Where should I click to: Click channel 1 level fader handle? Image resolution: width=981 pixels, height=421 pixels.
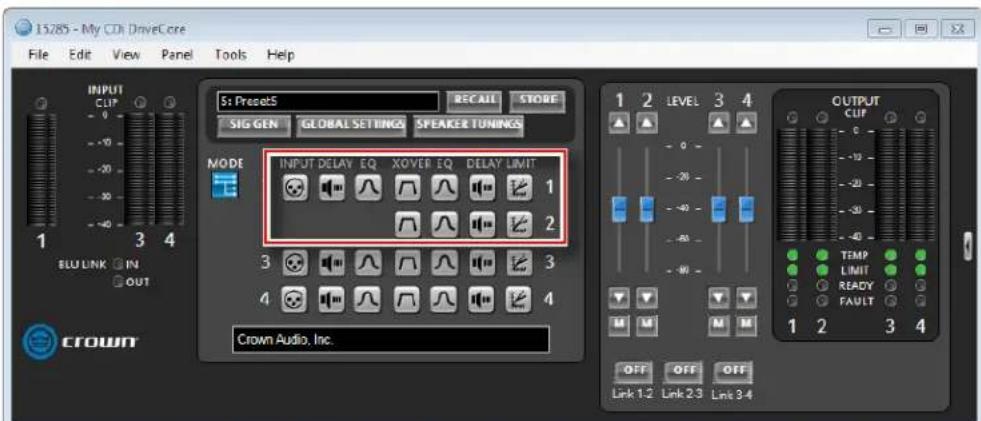tap(619, 210)
